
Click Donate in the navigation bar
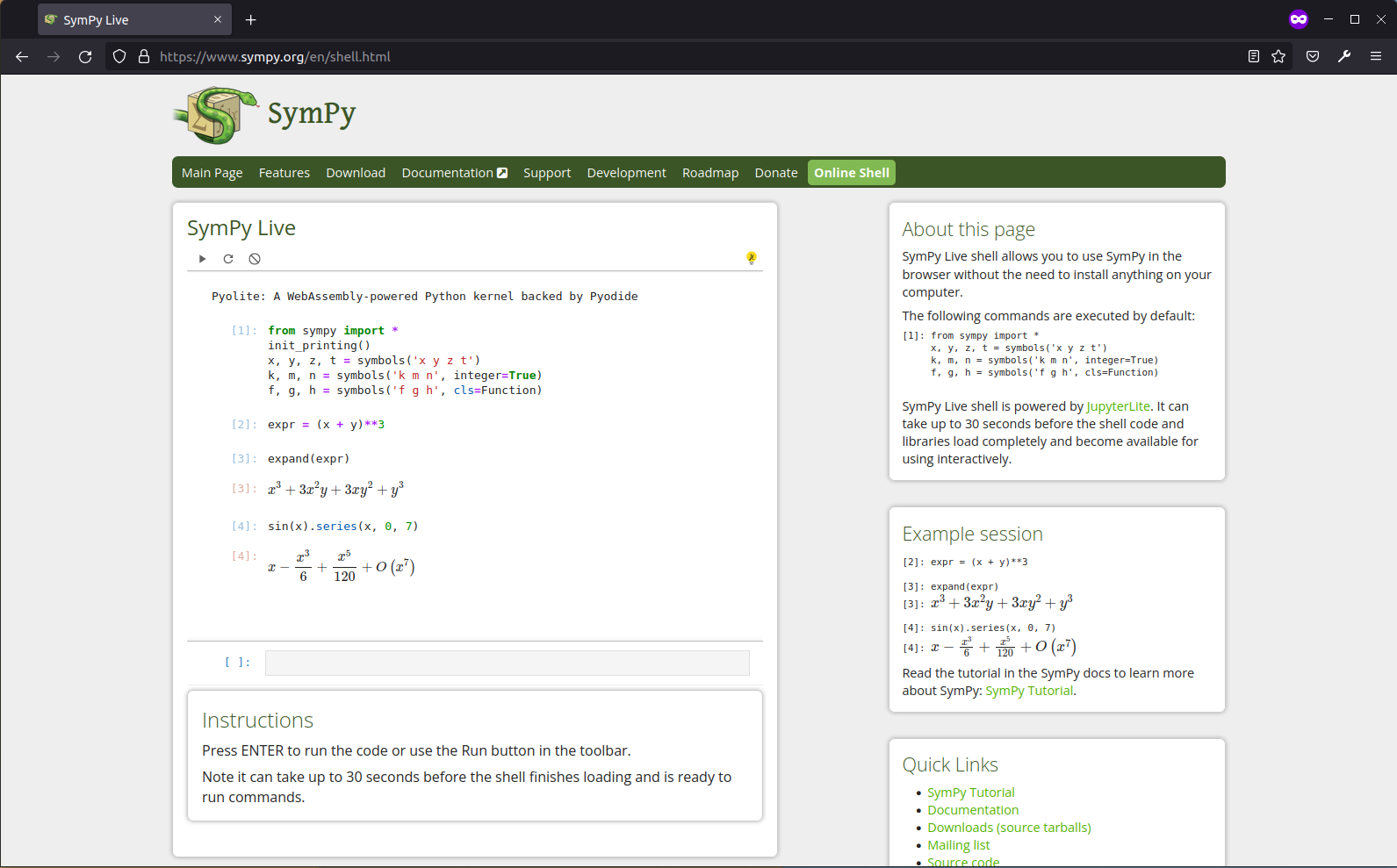pos(776,173)
